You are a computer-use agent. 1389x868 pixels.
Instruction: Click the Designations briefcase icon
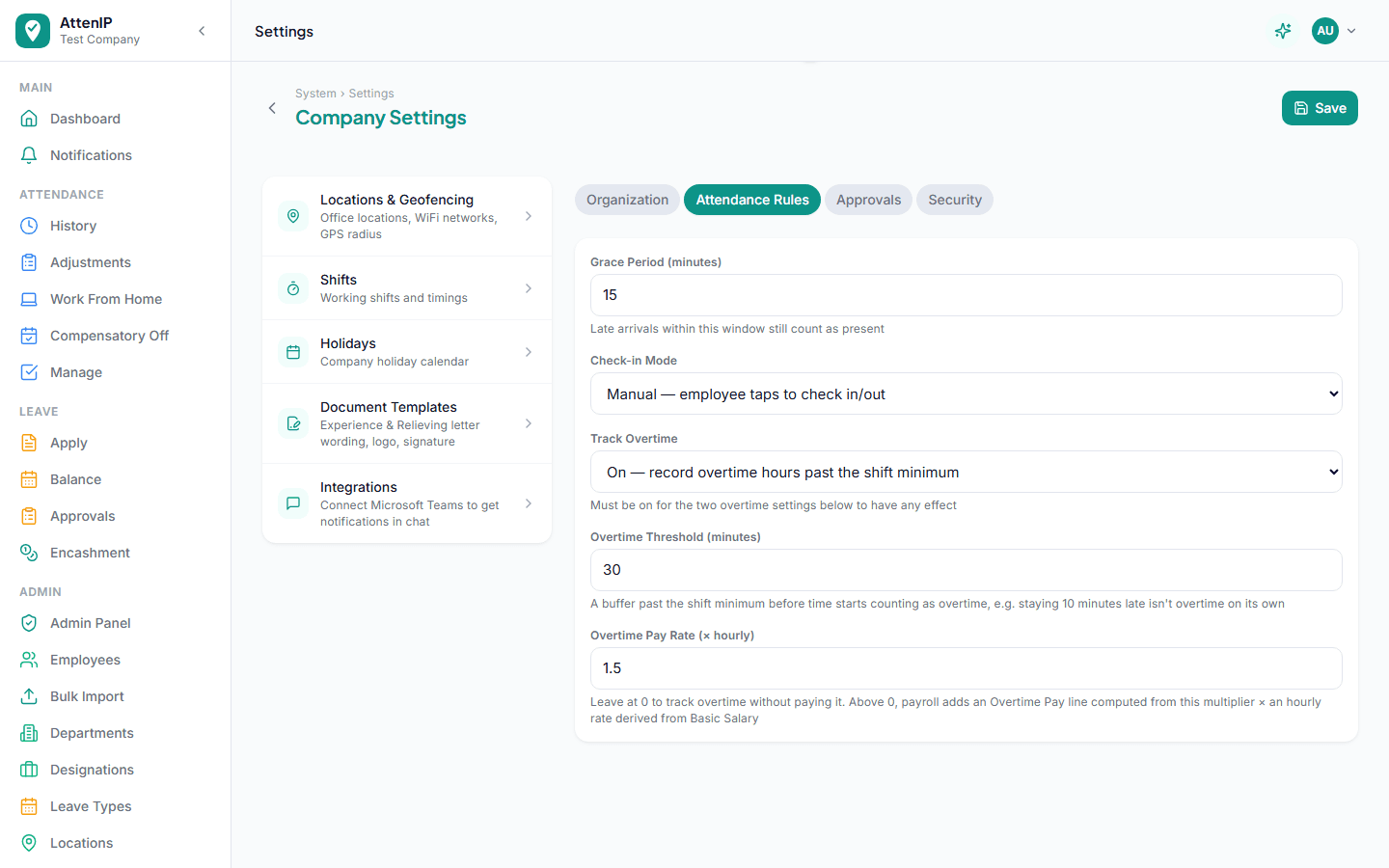coord(29,770)
